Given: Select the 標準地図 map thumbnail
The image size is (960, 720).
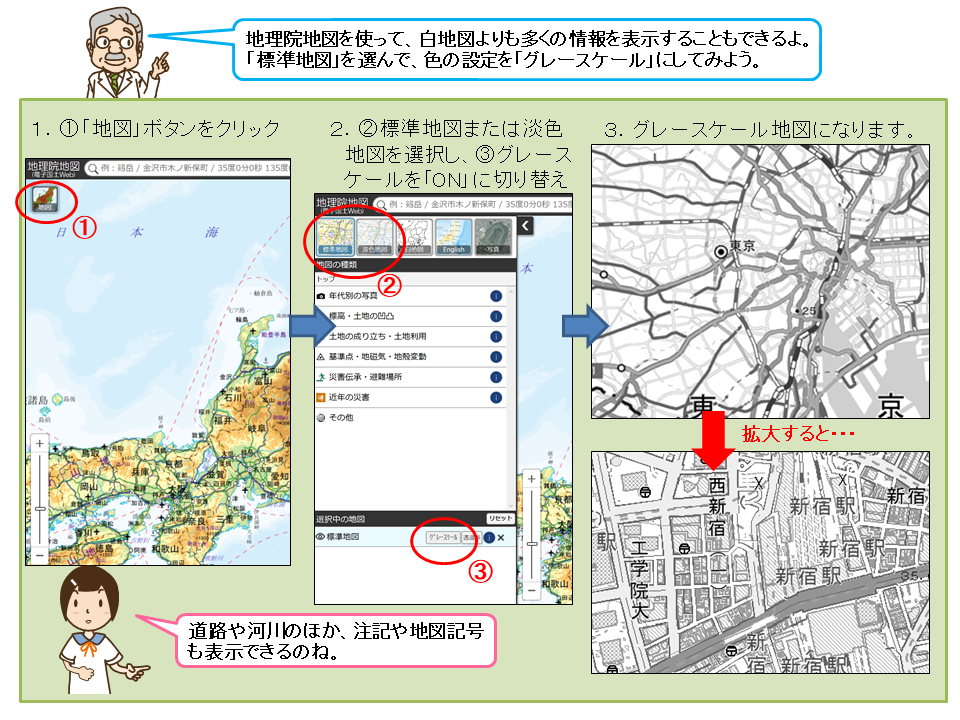Looking at the screenshot, I should pyautogui.click(x=336, y=237).
